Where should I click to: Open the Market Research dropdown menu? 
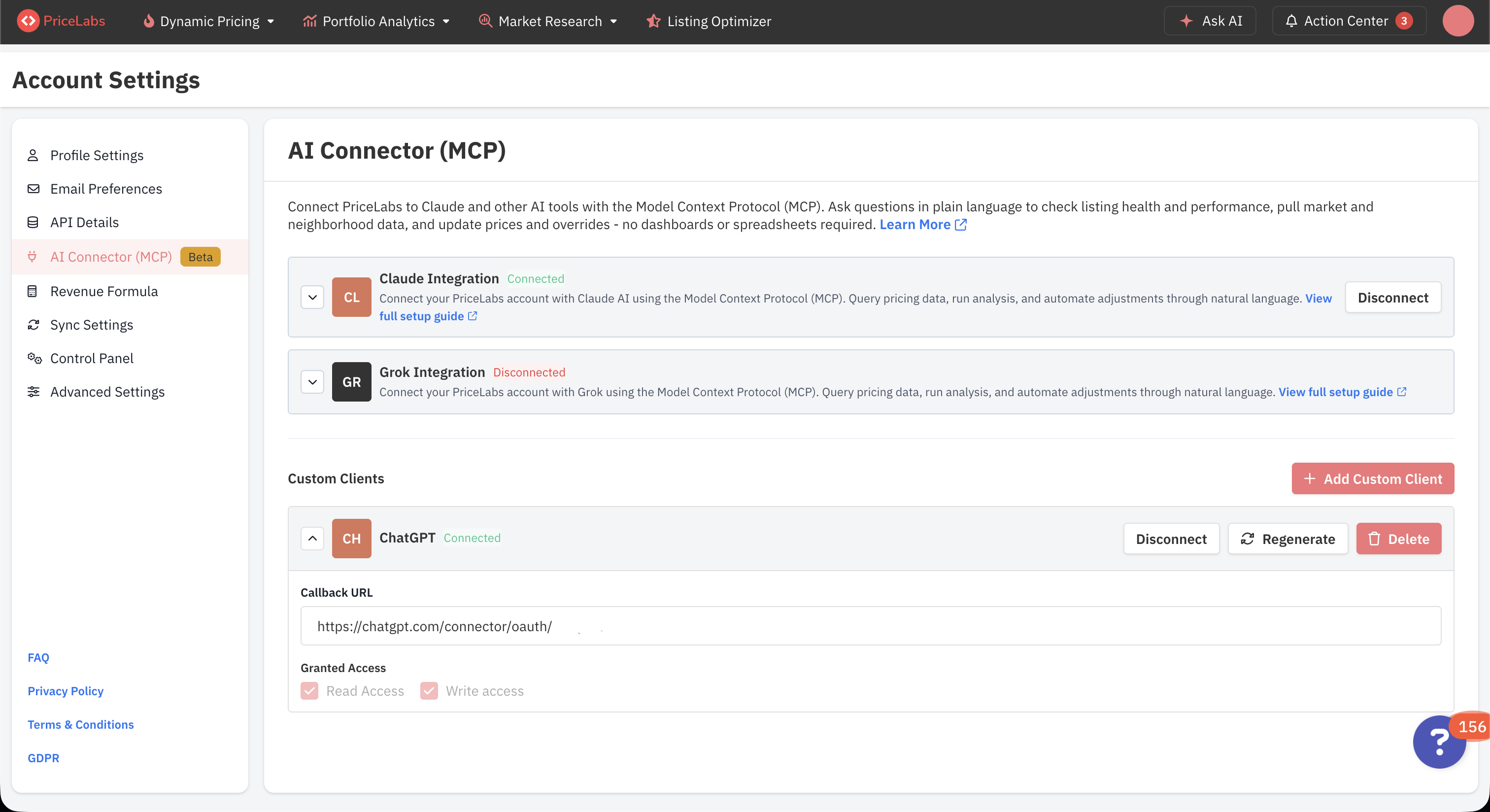point(548,21)
